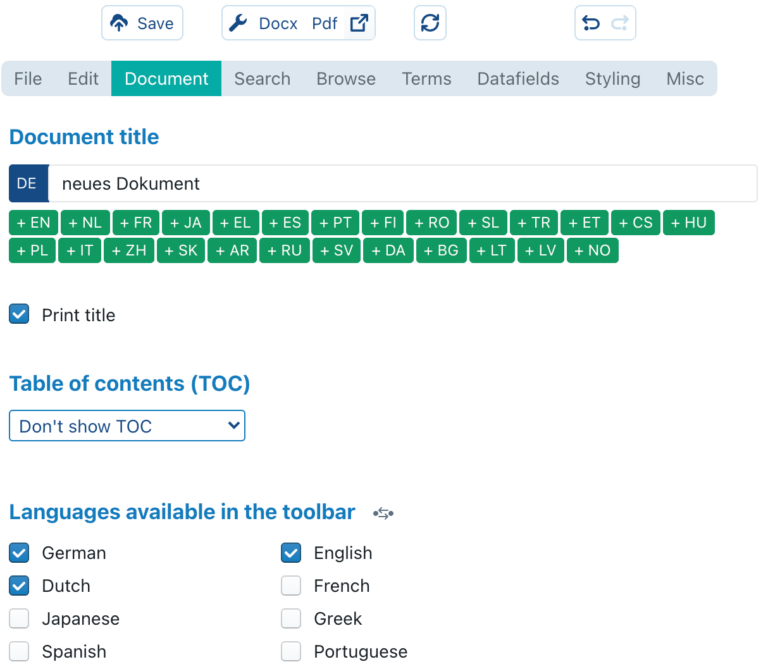The image size is (768, 669).
Task: Click the refresh arrows icon
Action: pos(430,23)
